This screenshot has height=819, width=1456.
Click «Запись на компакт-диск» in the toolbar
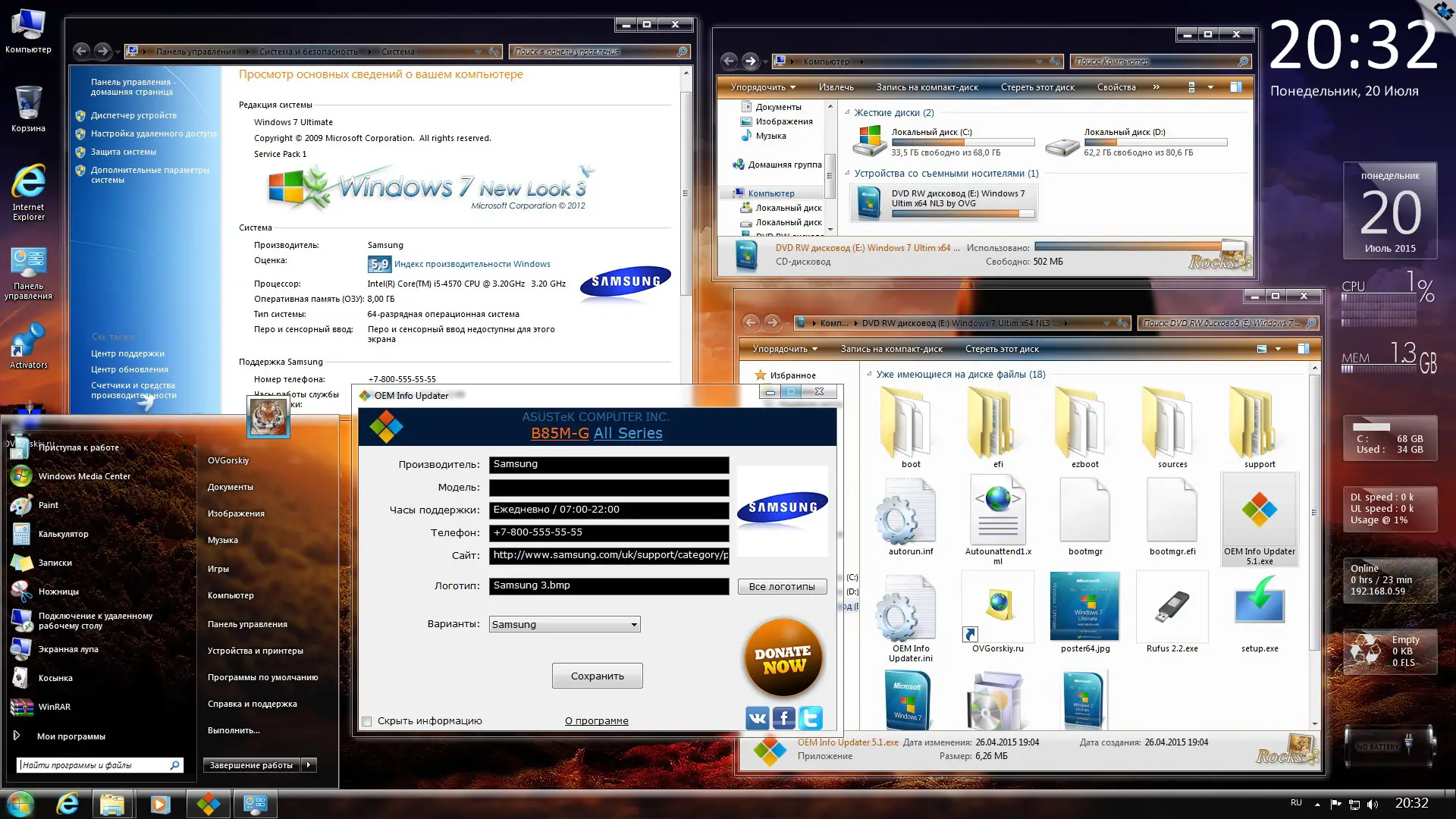[x=926, y=87]
